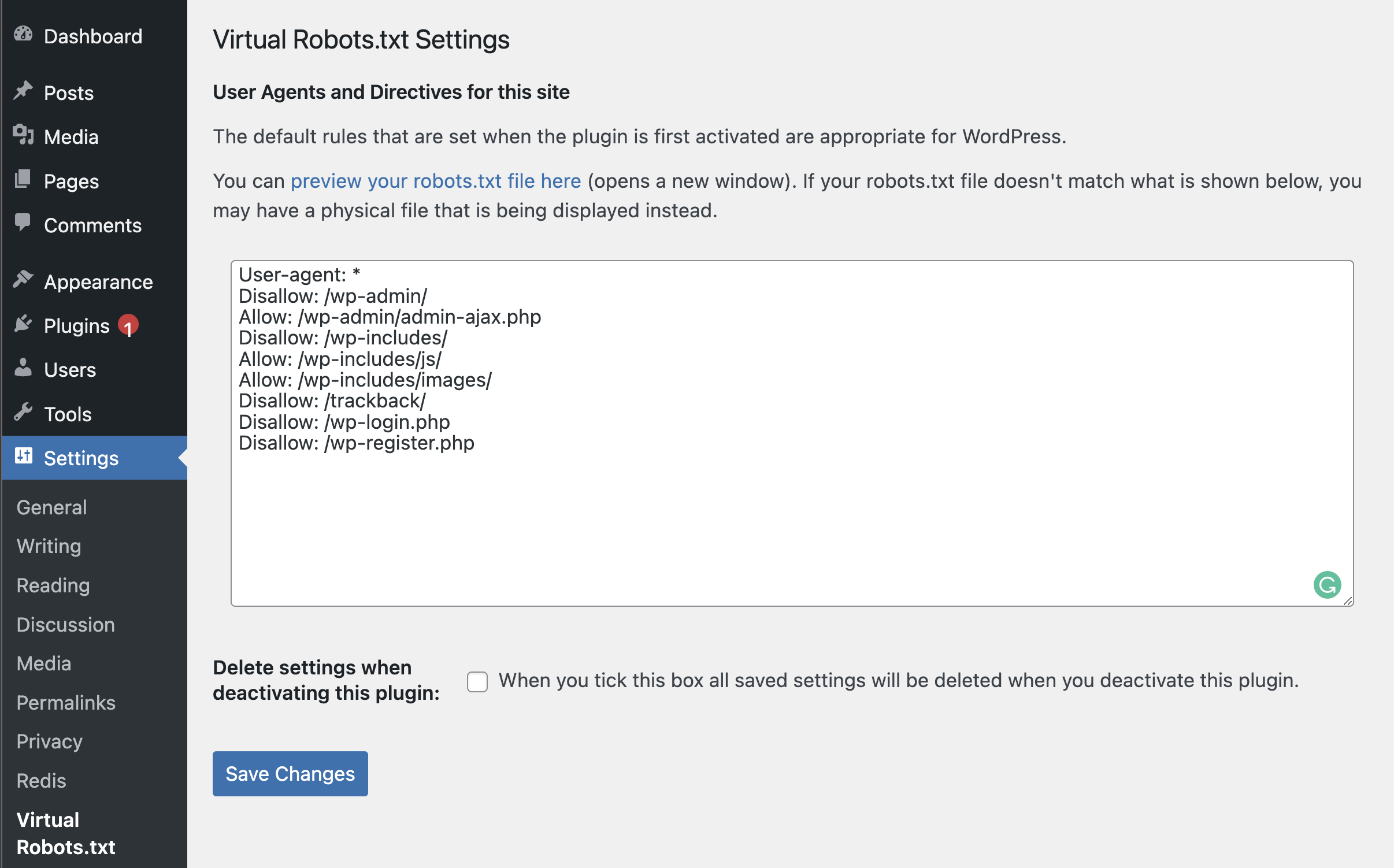Click the textarea resize handle corner
Image resolution: width=1394 pixels, height=868 pixels.
1348,601
